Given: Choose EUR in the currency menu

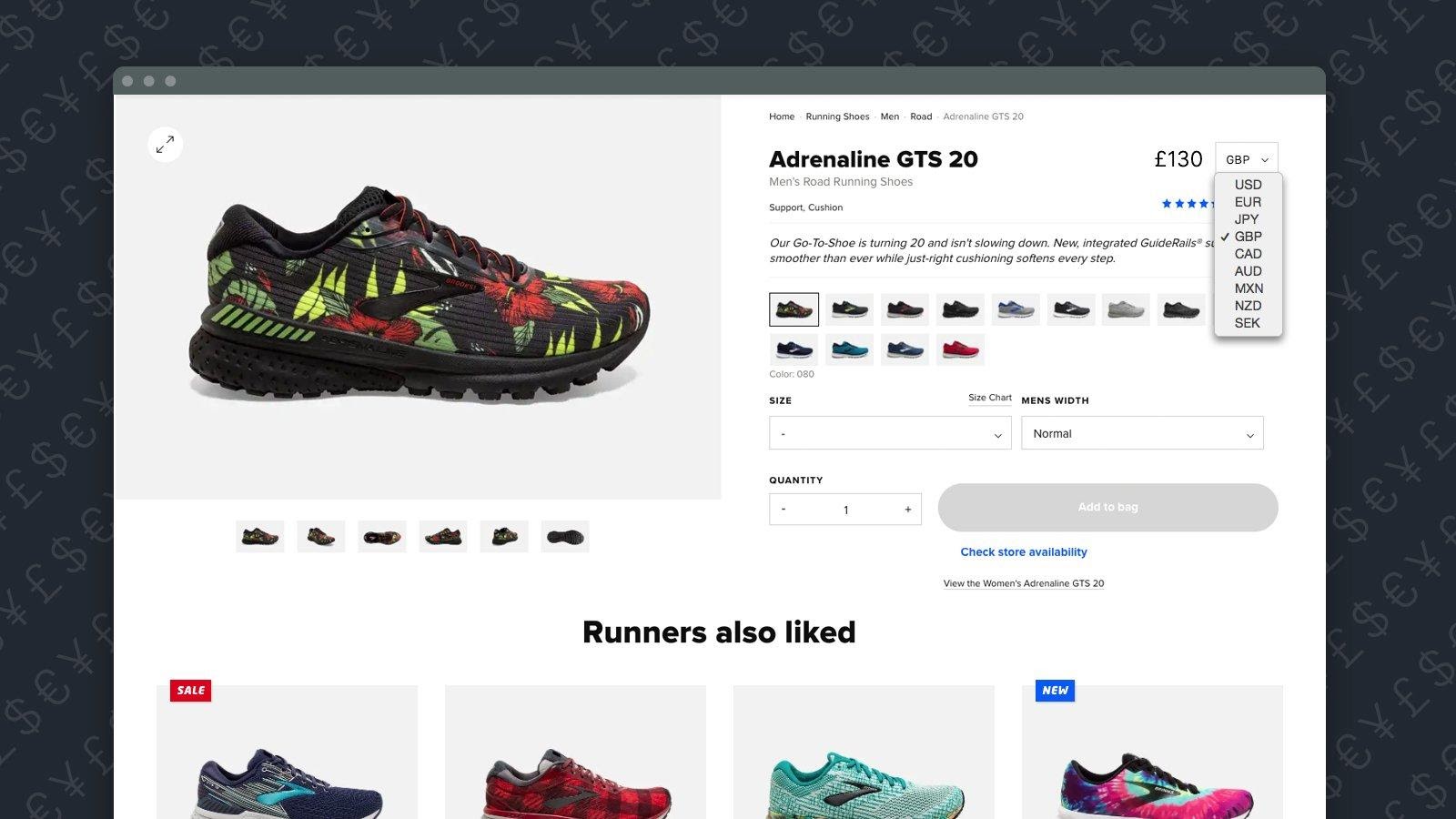Looking at the screenshot, I should point(1248,202).
